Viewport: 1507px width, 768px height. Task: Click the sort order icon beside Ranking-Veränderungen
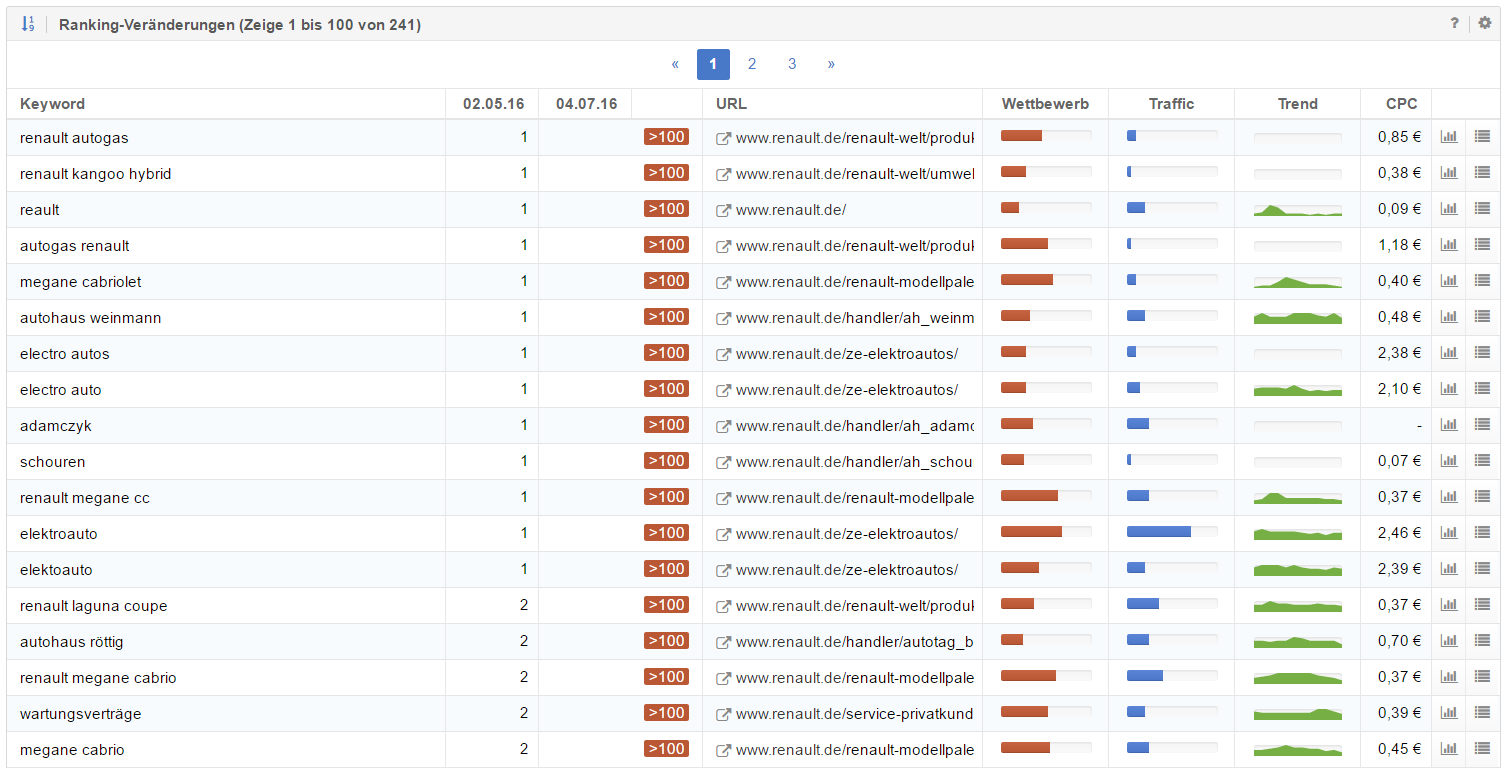[x=28, y=24]
